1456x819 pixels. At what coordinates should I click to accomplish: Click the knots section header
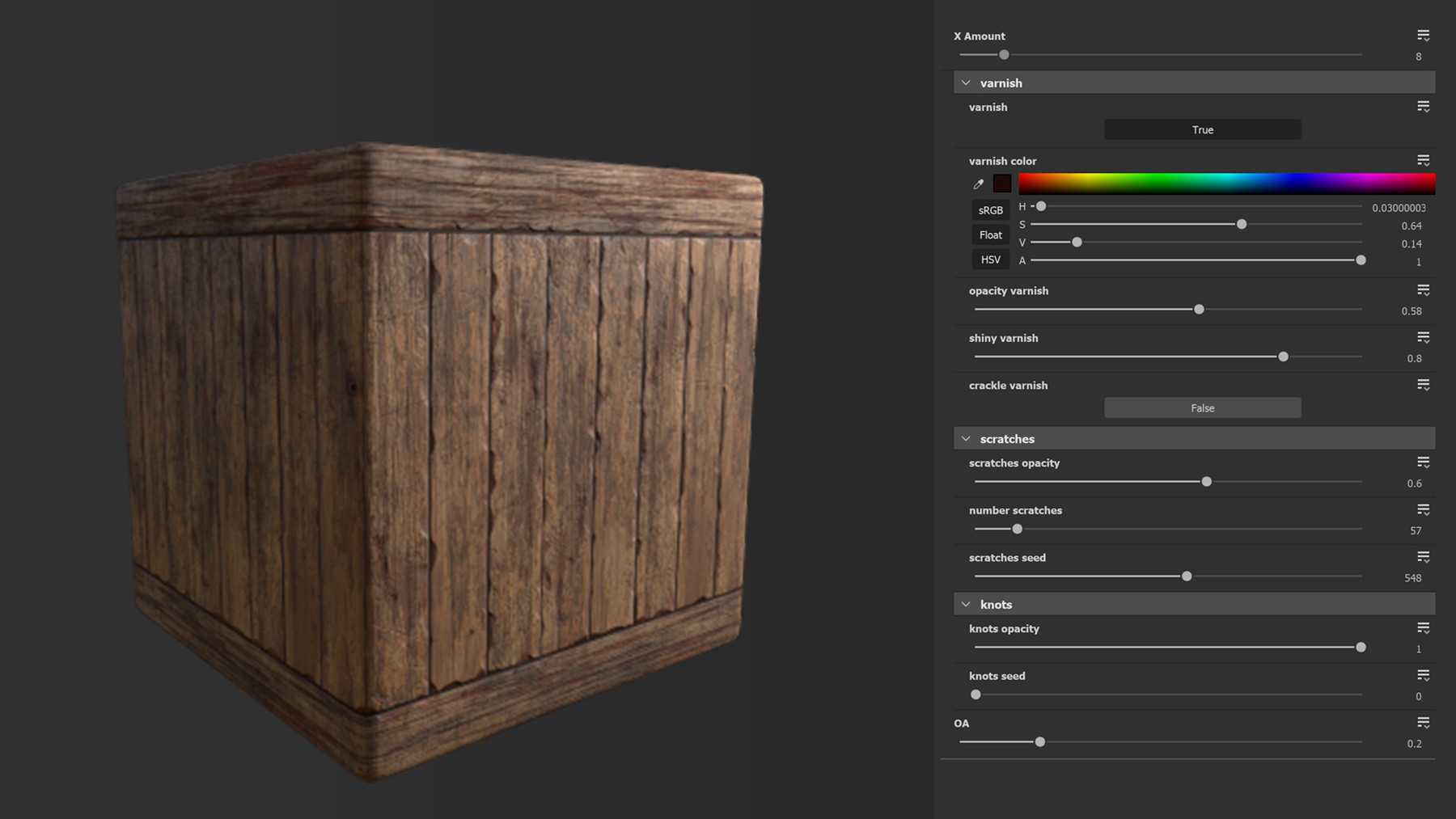coord(996,603)
